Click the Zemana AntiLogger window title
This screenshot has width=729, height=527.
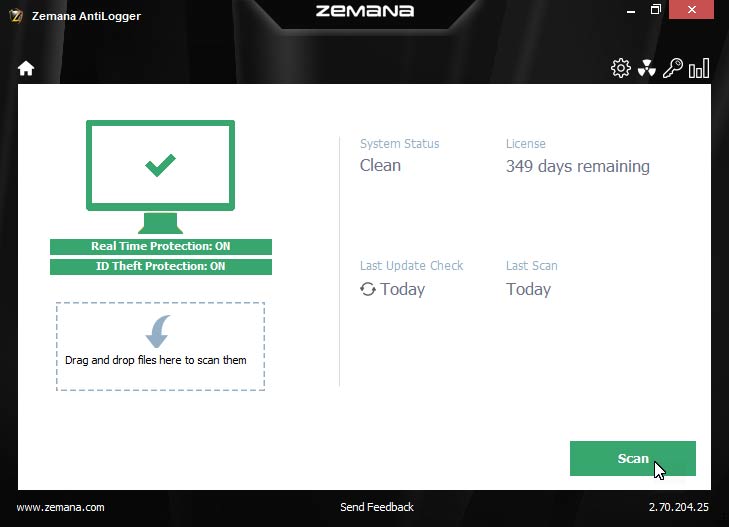[86, 16]
